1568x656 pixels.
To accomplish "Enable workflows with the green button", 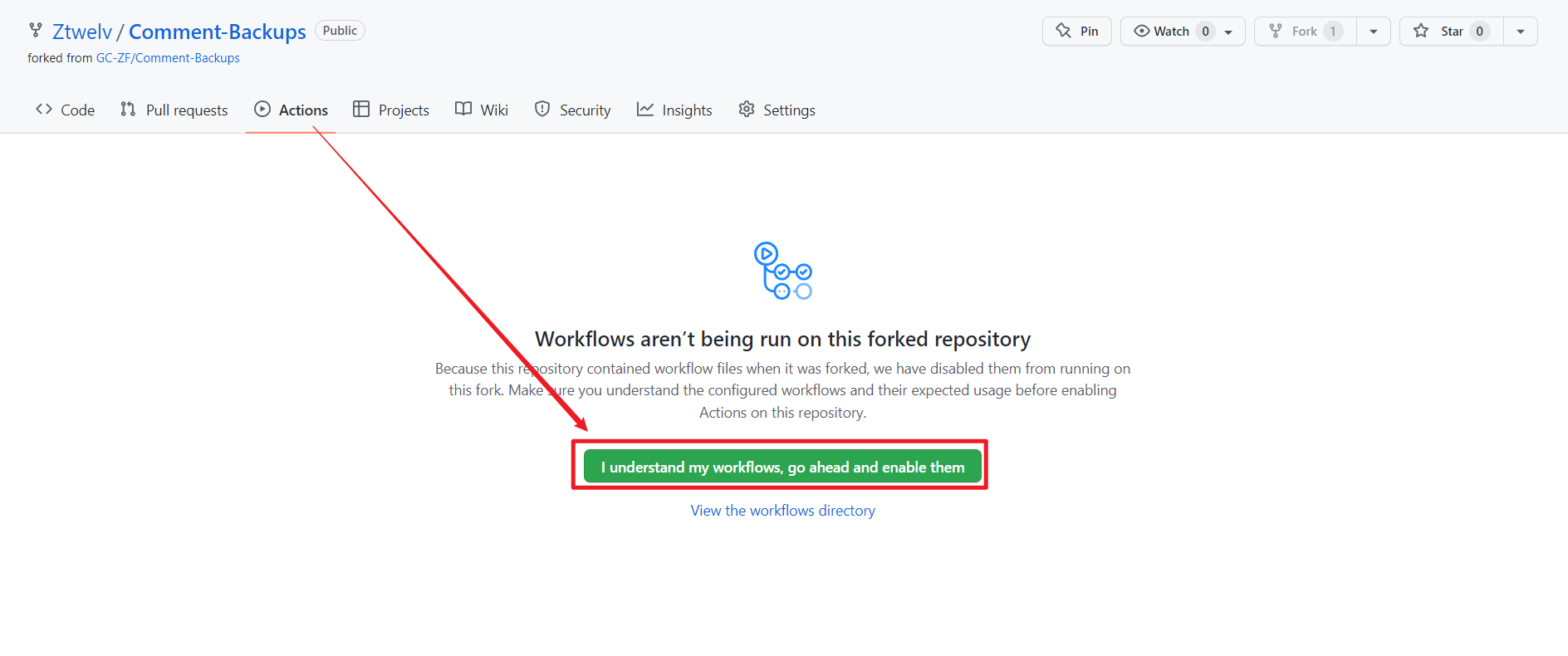I will point(782,467).
